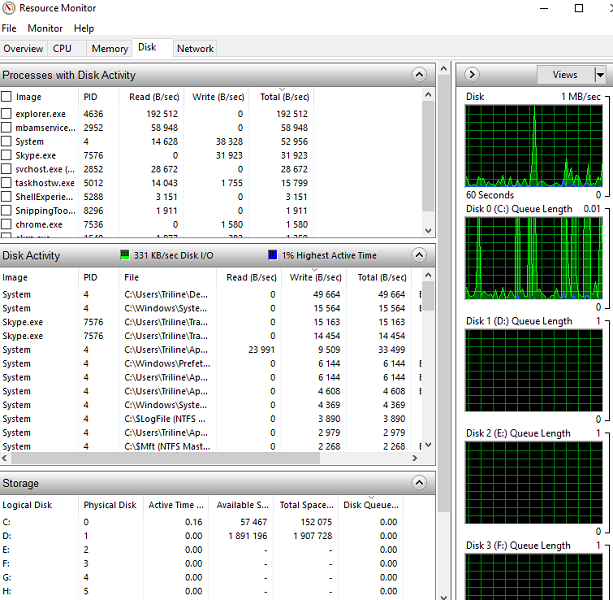
Task: Hide the graphs pane using the arrow button
Action: (x=473, y=75)
